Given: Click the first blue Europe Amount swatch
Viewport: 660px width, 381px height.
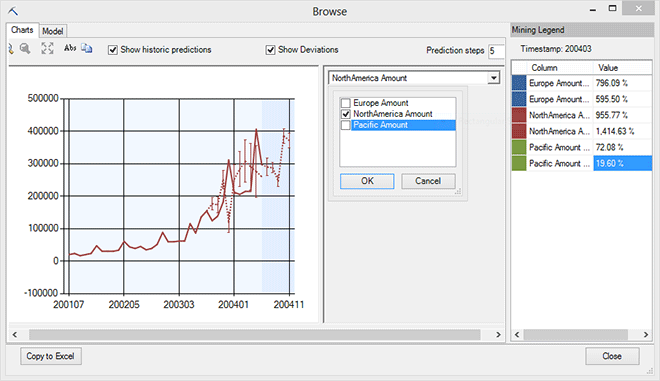Looking at the screenshot, I should [x=519, y=83].
